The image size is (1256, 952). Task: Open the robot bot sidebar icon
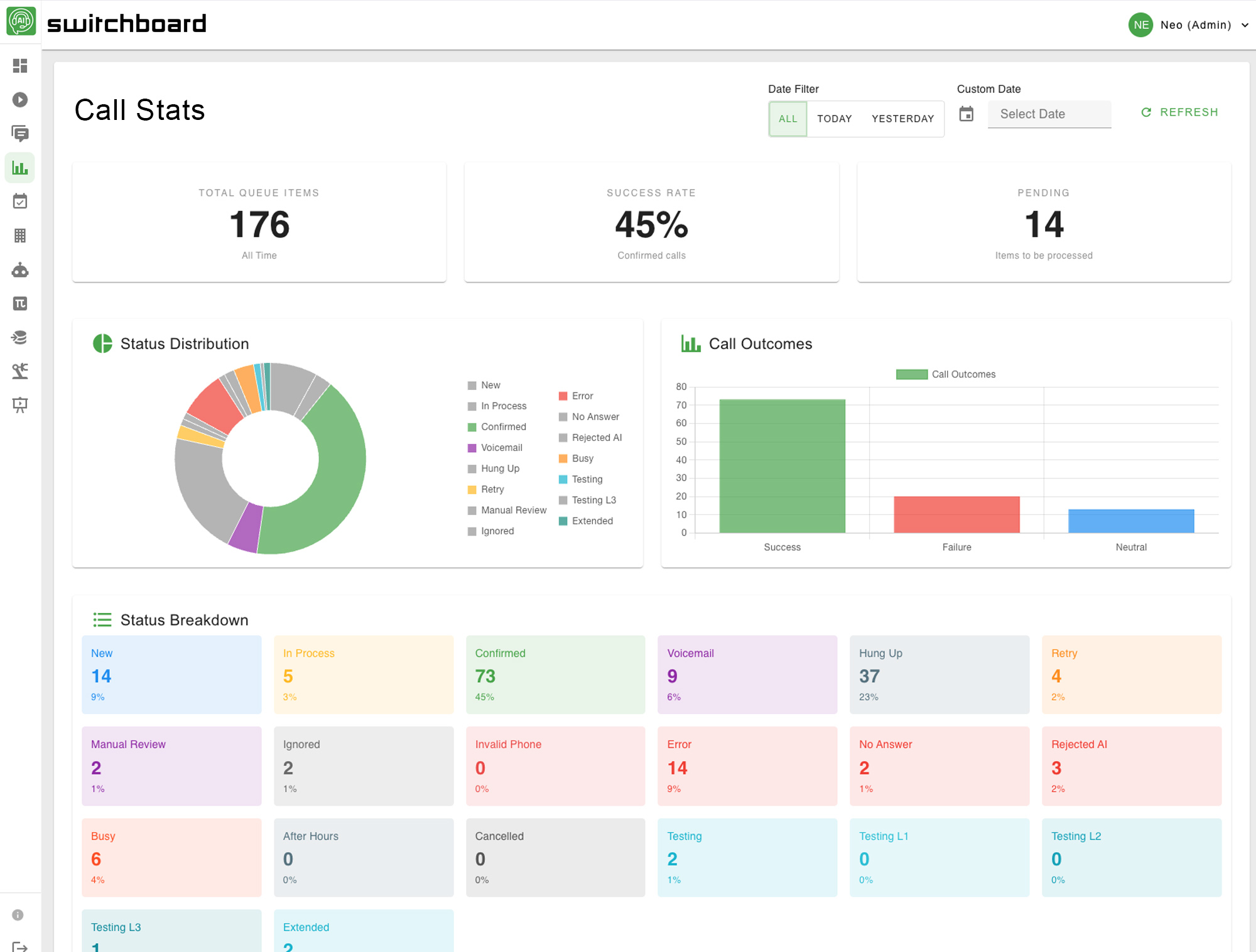(20, 270)
